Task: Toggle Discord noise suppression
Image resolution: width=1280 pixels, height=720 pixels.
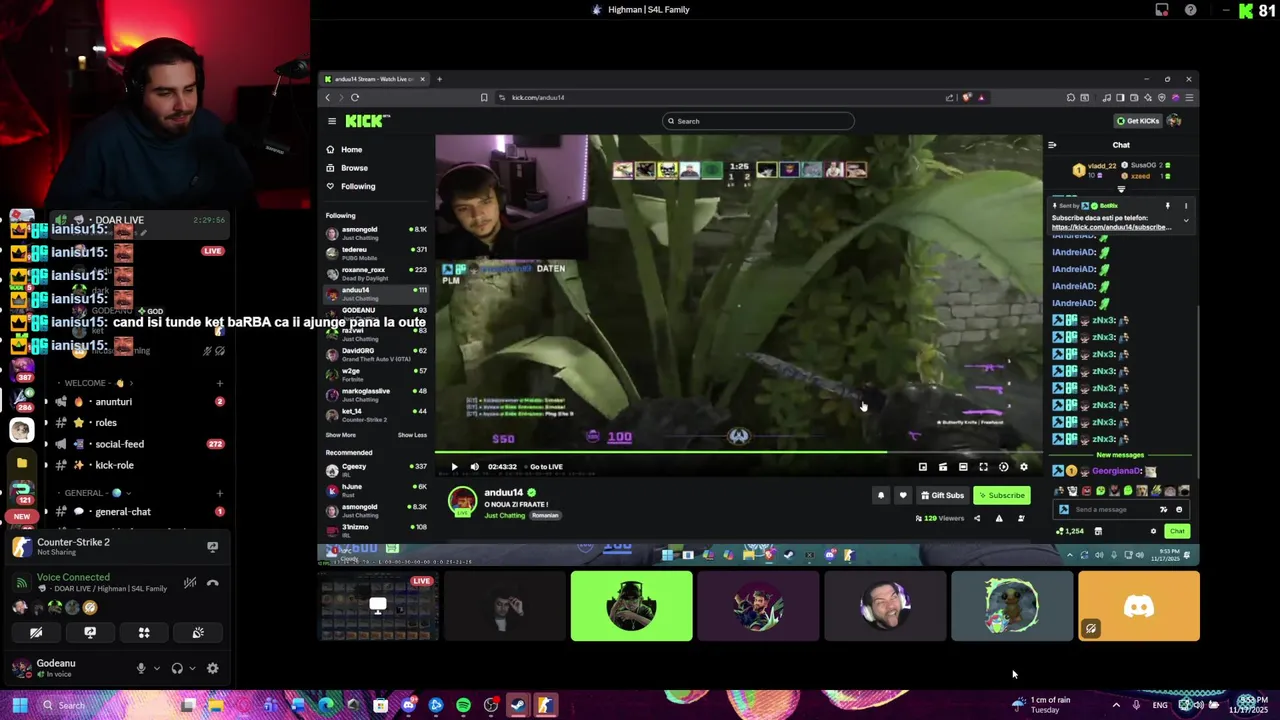Action: tap(190, 583)
